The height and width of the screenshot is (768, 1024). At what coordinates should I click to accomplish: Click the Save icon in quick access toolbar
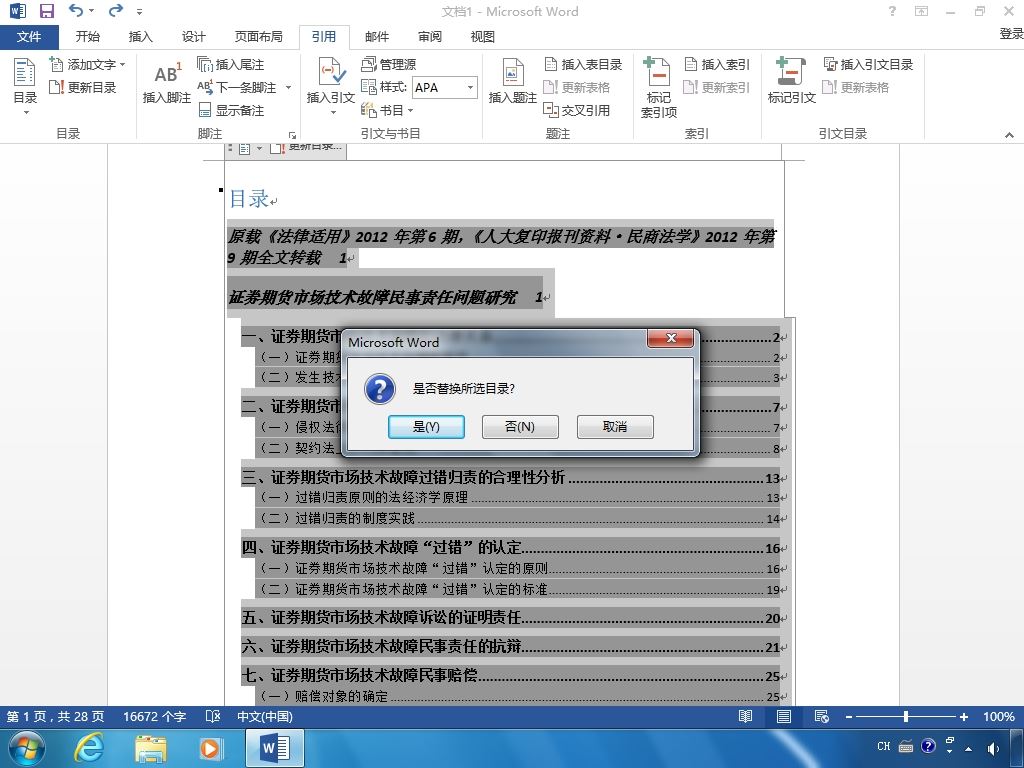[46, 11]
